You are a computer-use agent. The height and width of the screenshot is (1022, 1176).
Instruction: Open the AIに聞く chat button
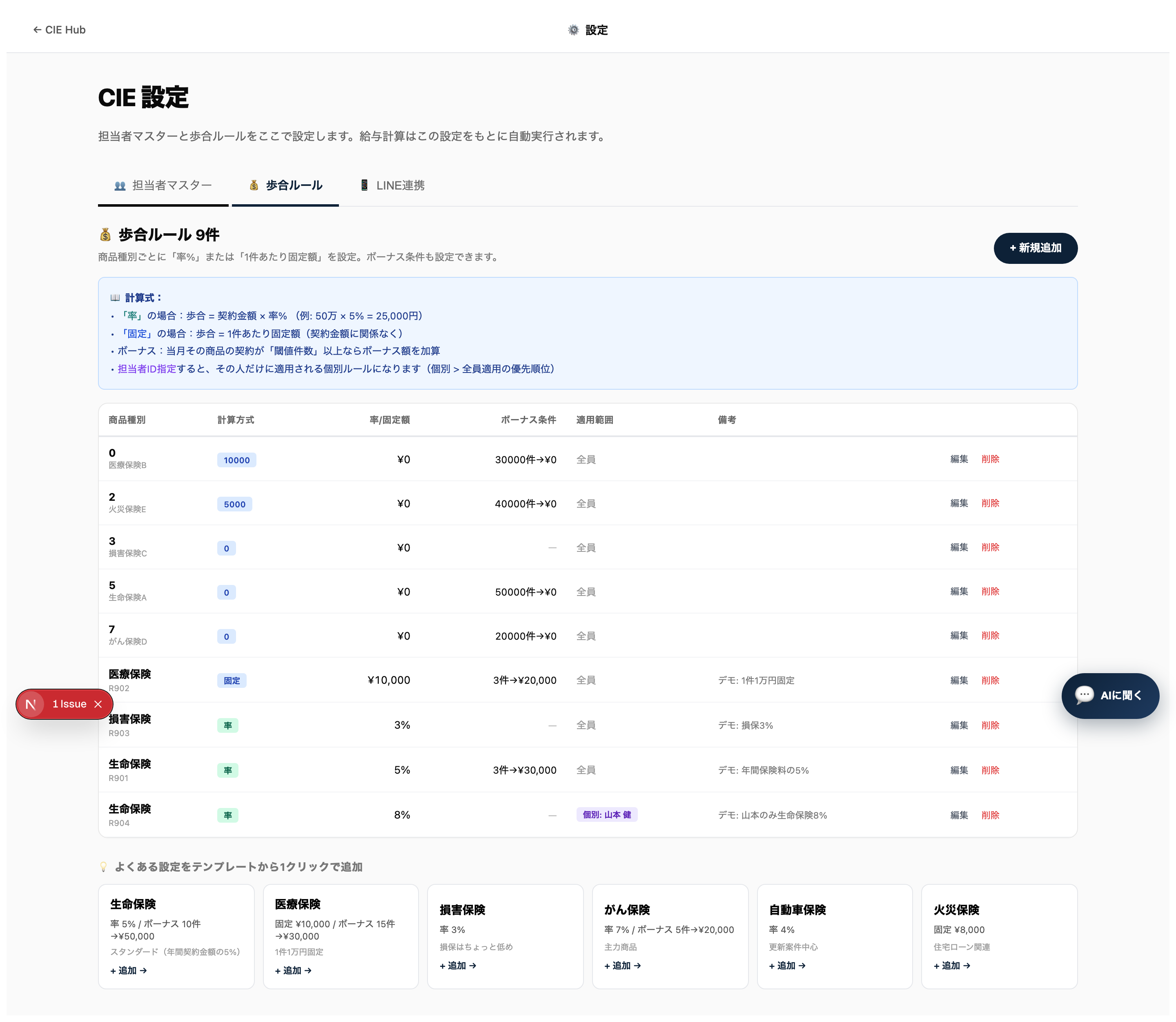tap(1109, 695)
